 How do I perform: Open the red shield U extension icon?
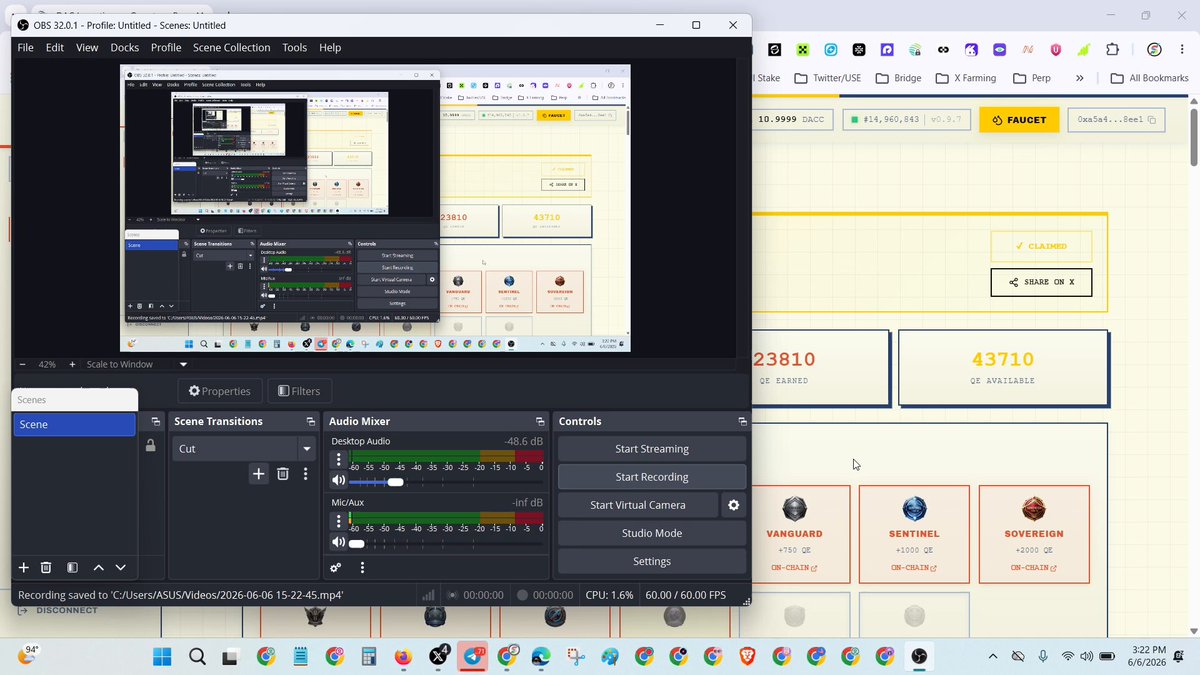(x=1056, y=49)
